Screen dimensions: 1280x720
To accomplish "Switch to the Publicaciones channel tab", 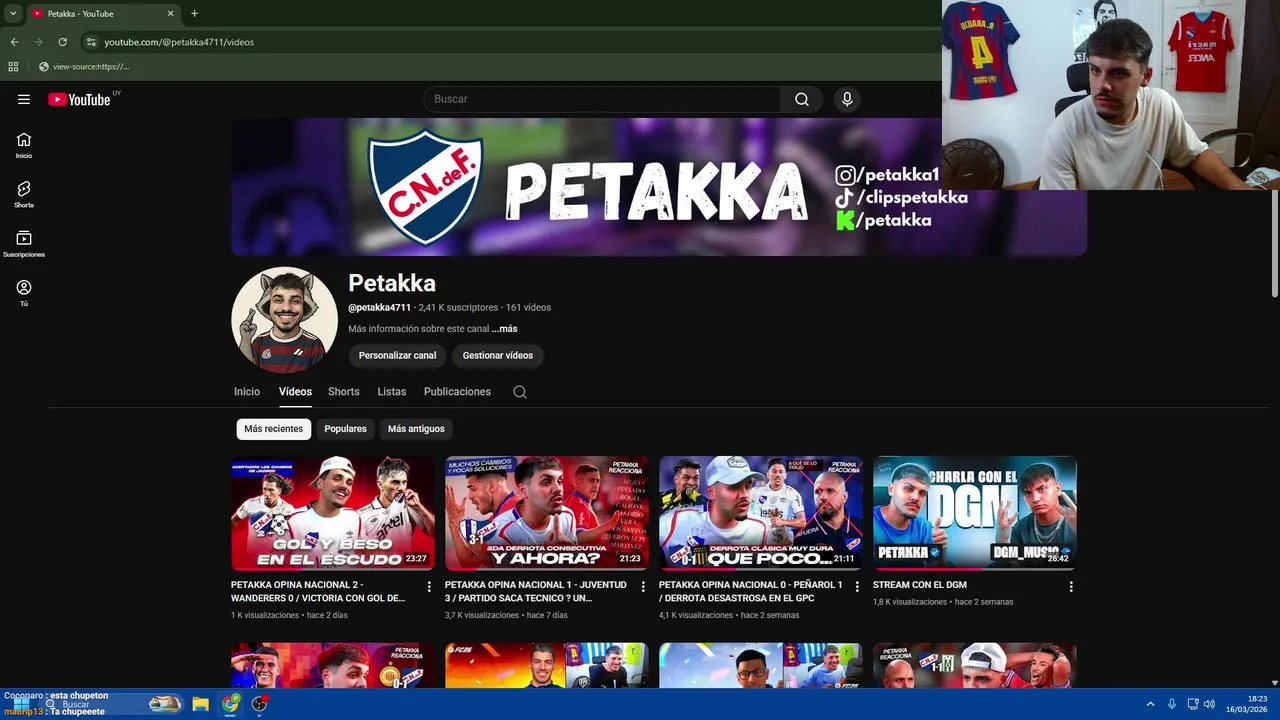I will pos(457,392).
